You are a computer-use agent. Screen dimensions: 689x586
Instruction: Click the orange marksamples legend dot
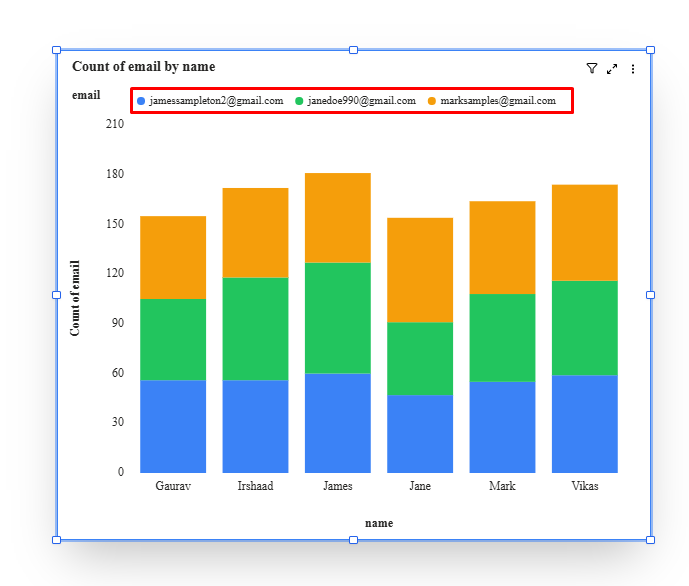[432, 101]
